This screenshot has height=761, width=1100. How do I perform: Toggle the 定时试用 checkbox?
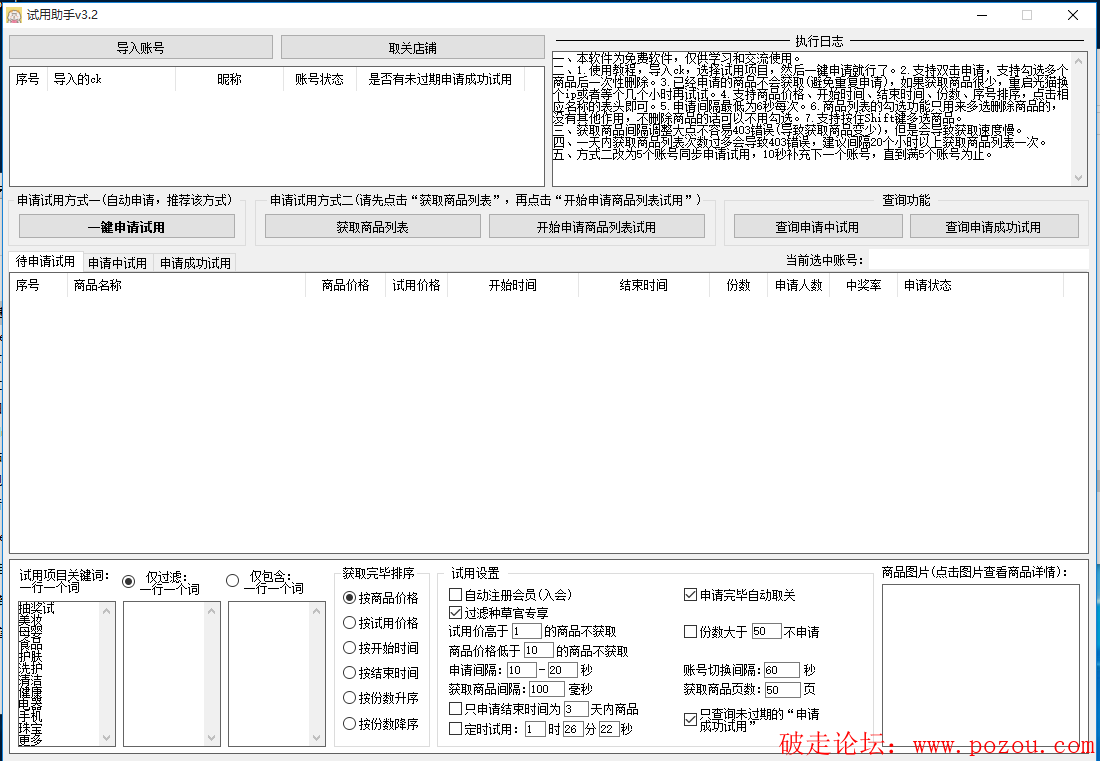tap(456, 729)
